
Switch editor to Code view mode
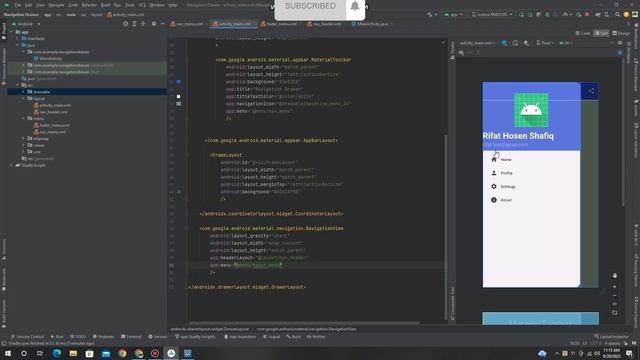click(583, 33)
